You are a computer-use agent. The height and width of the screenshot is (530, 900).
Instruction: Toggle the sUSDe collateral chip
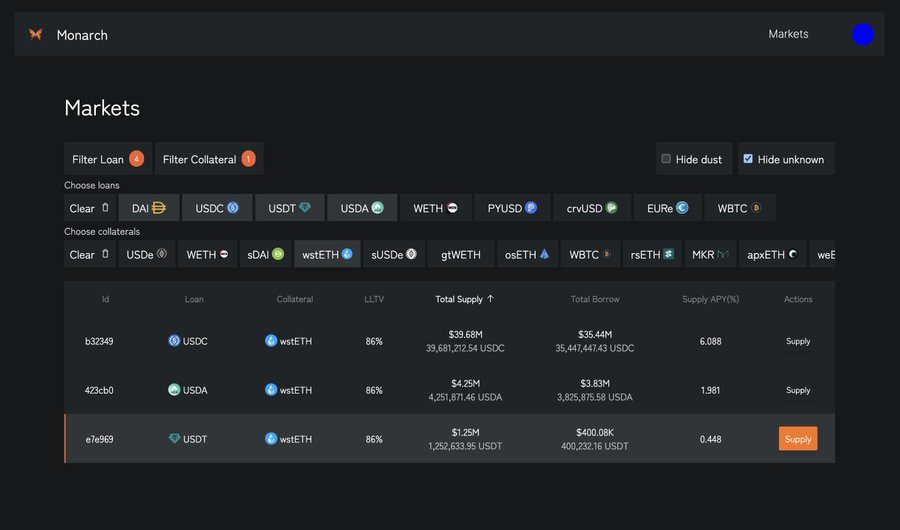[394, 254]
